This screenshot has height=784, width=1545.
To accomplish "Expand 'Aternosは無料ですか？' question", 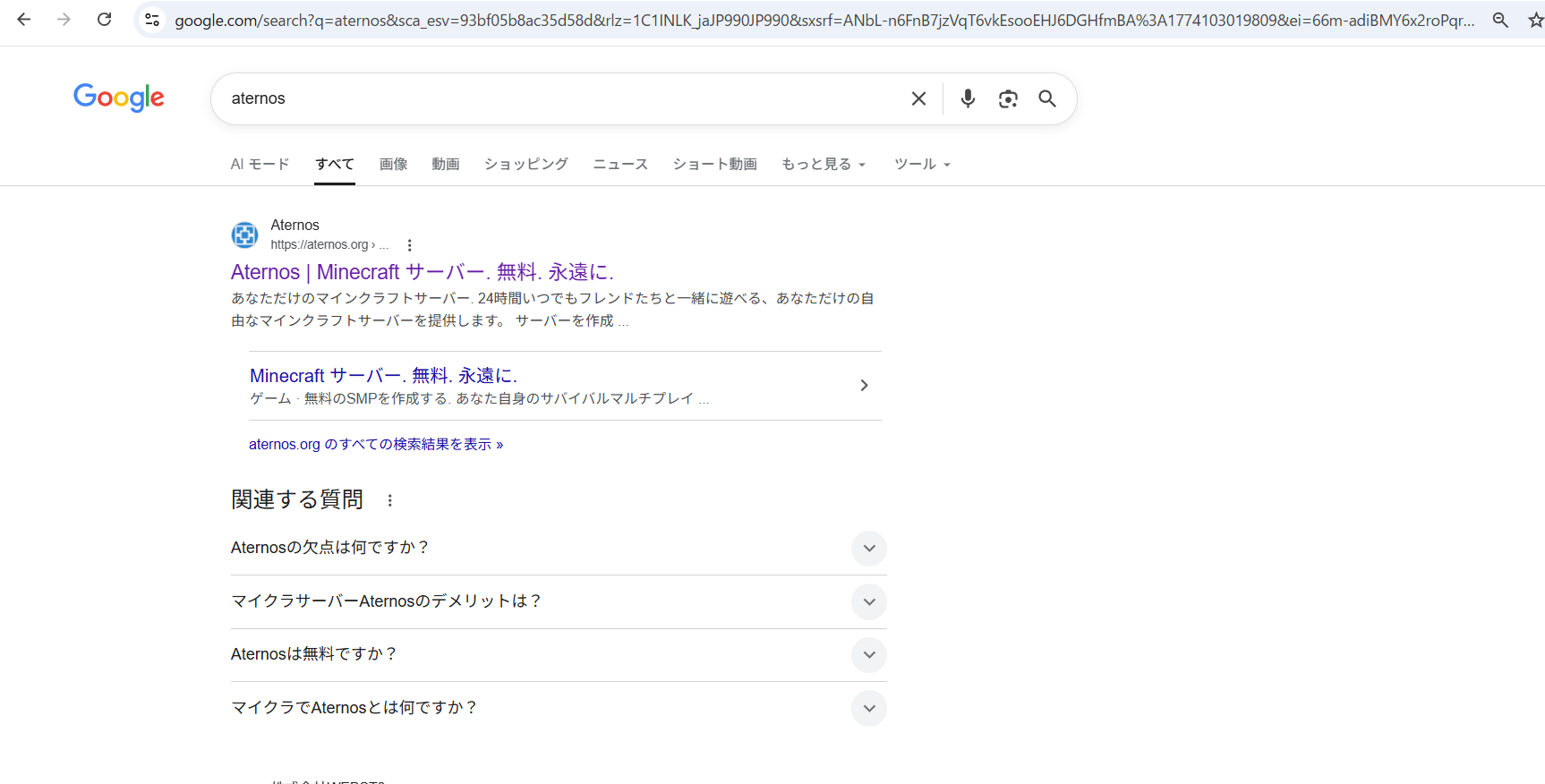I will tap(868, 655).
